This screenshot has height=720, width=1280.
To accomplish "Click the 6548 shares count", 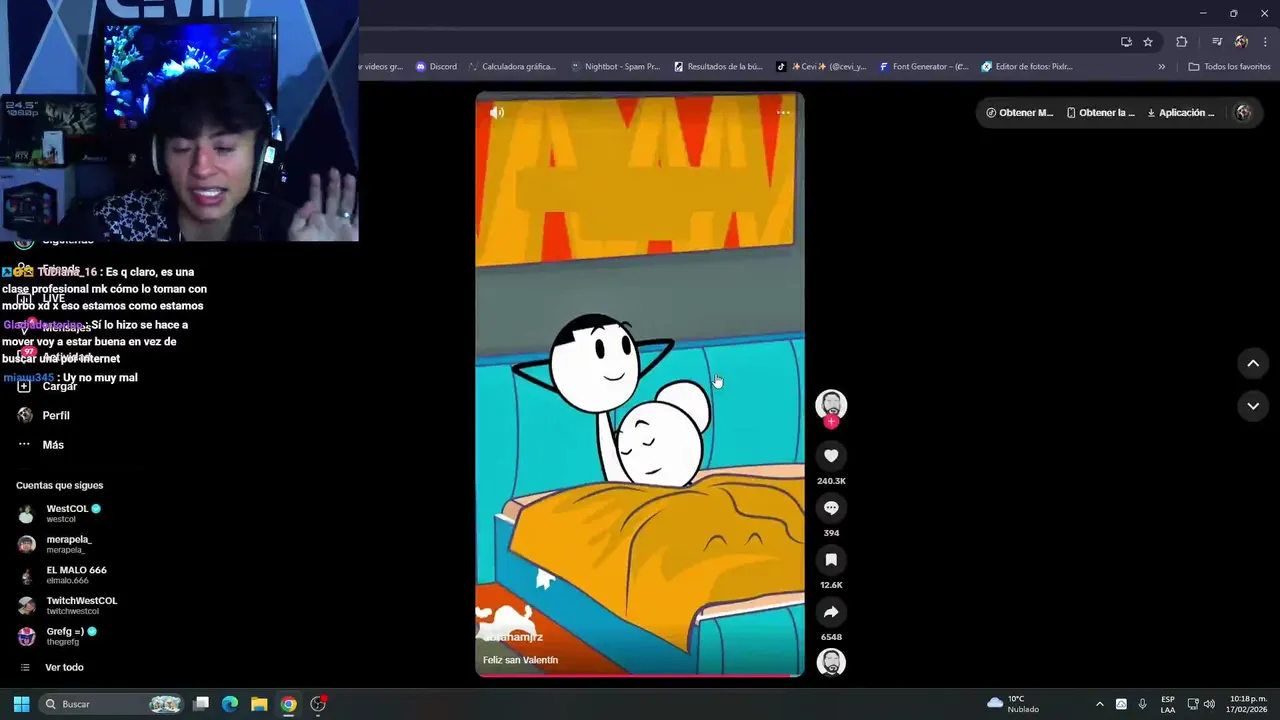I will click(x=831, y=637).
